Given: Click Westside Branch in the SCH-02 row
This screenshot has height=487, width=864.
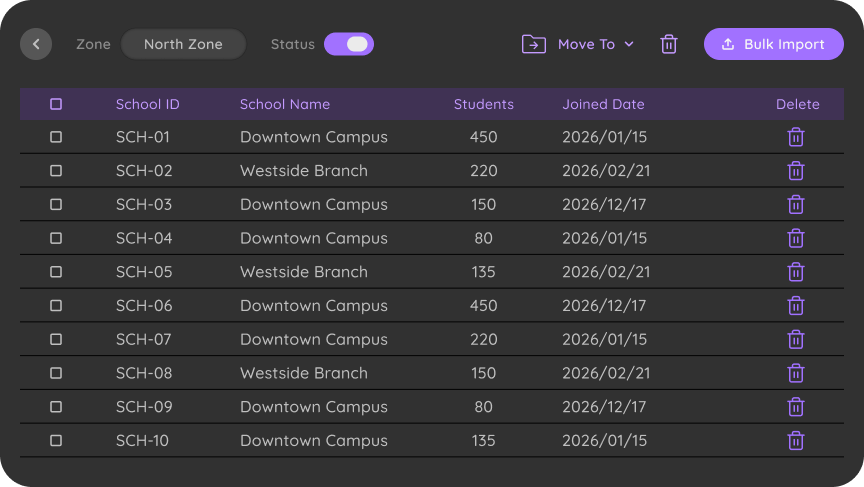Looking at the screenshot, I should click(304, 171).
